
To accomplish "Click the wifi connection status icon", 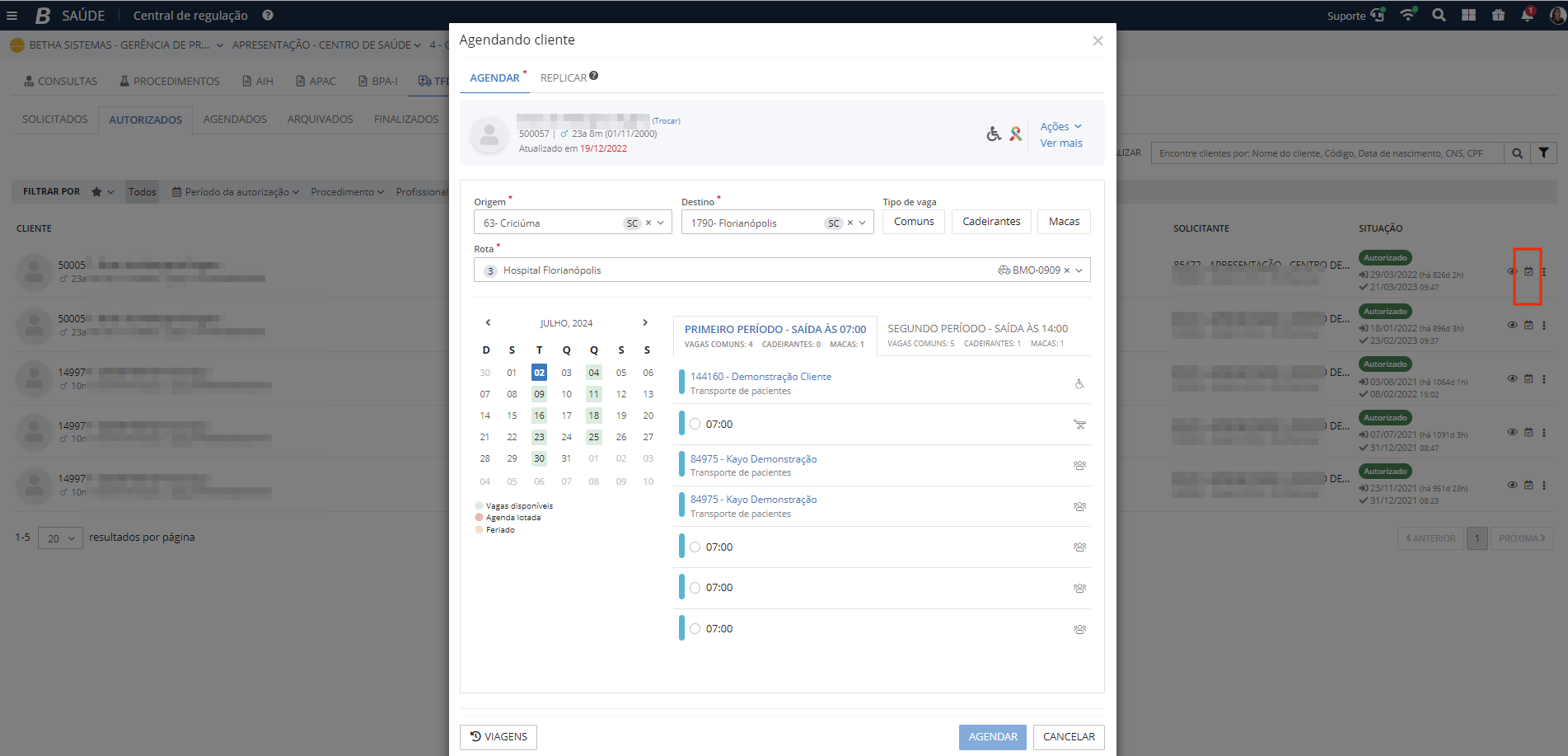I will coord(1408,15).
